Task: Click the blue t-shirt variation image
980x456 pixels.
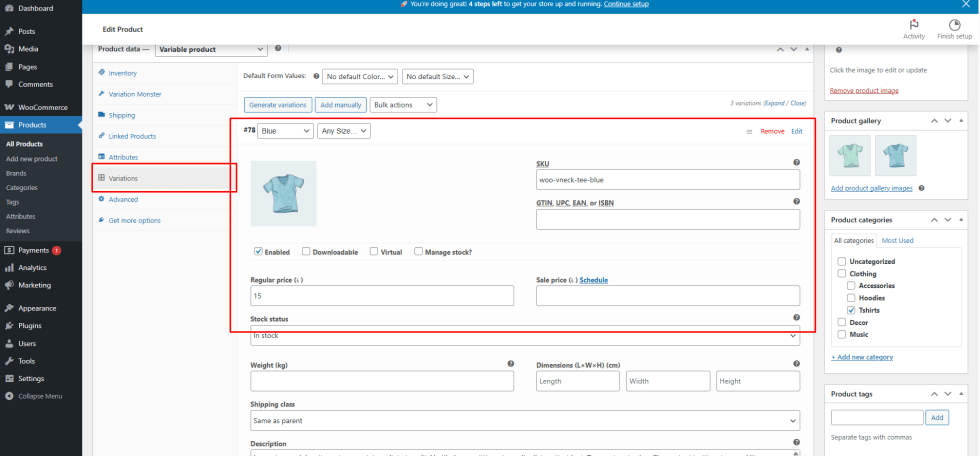Action: pyautogui.click(x=283, y=193)
